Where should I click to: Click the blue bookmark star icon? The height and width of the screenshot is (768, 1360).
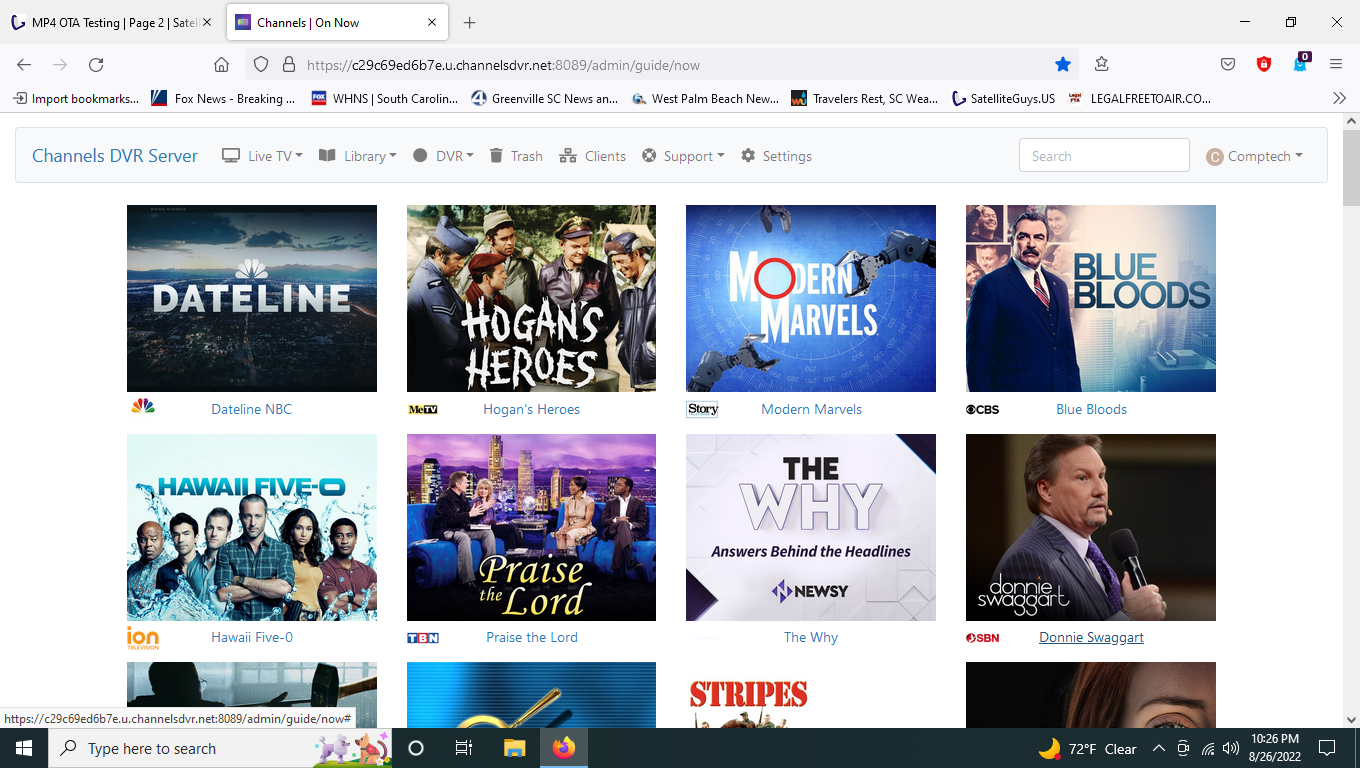[1063, 64]
